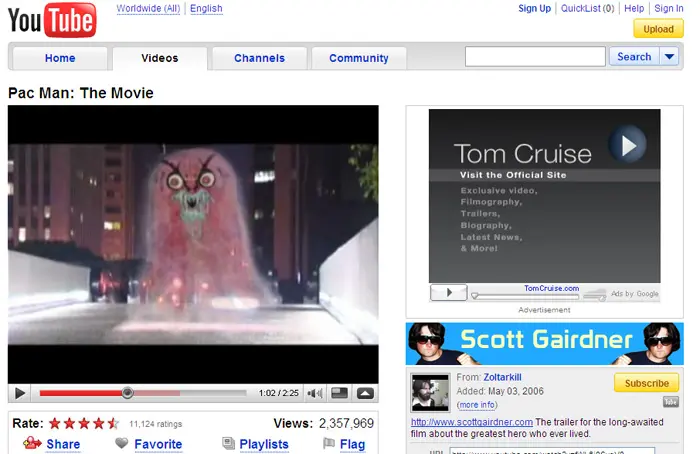
Task: Switch to the Channels tab
Action: [259, 58]
